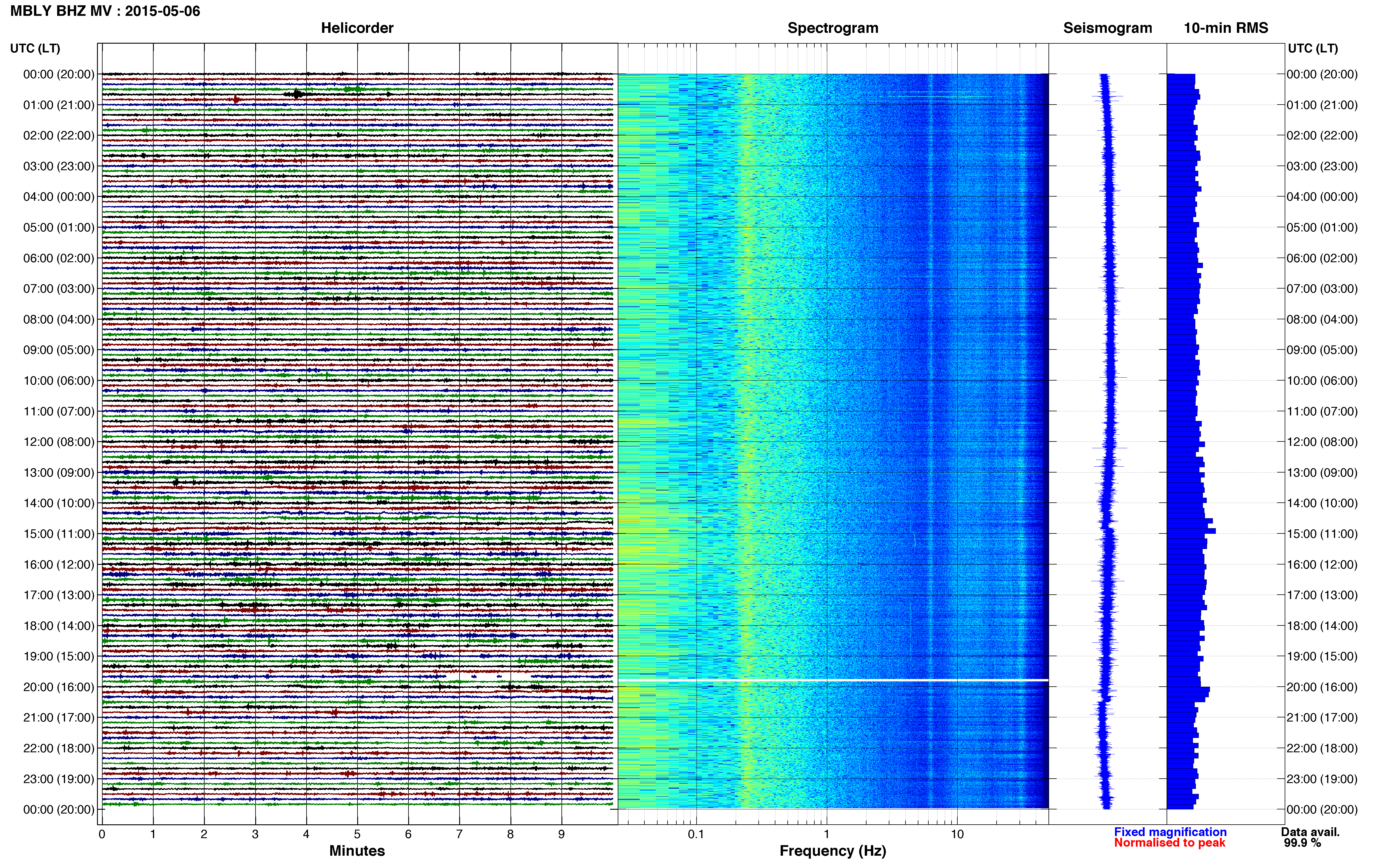Click the '99.9 %' data availability value

(x=1303, y=843)
